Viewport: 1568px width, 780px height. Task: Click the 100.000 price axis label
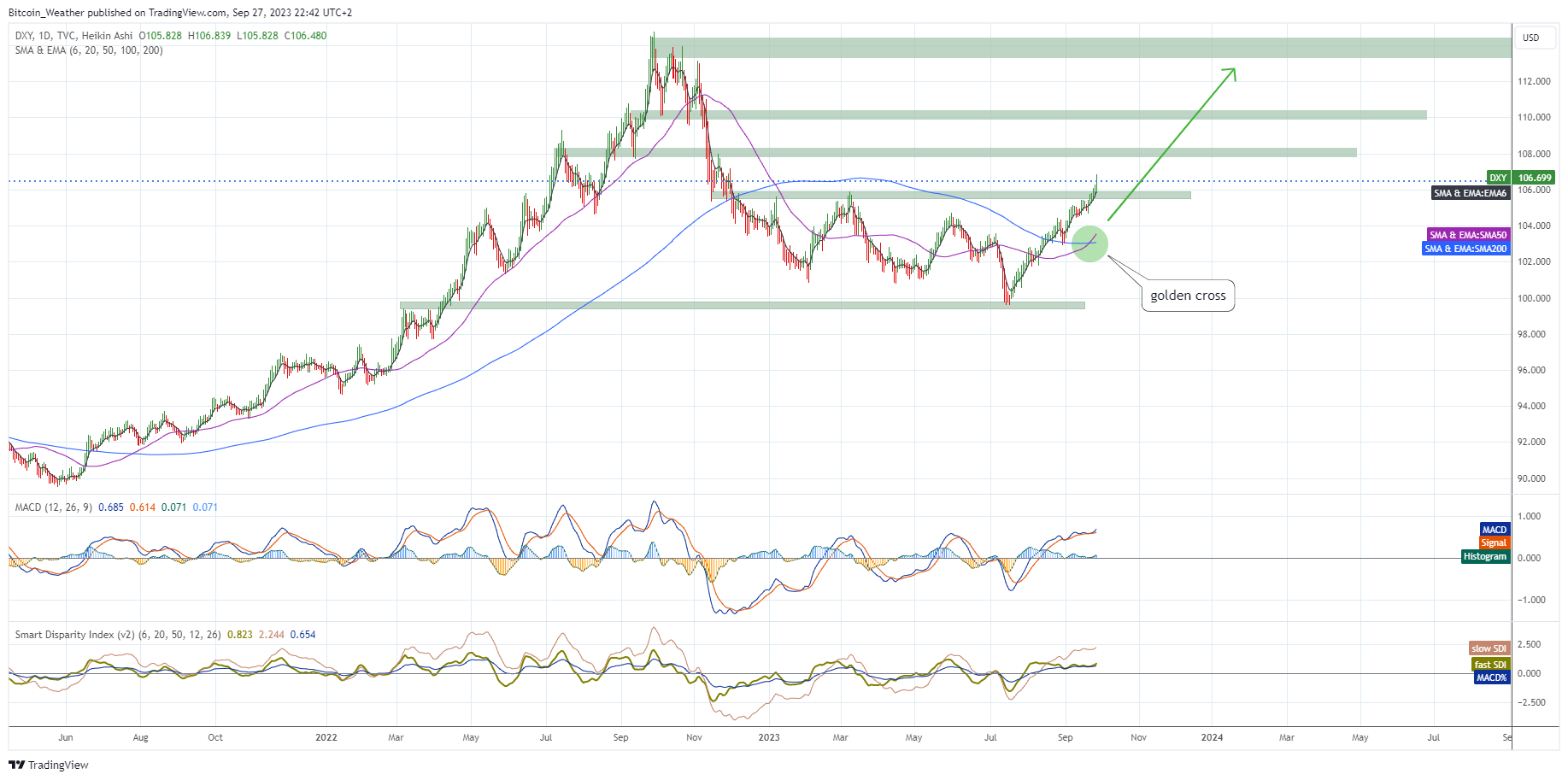click(x=1534, y=298)
